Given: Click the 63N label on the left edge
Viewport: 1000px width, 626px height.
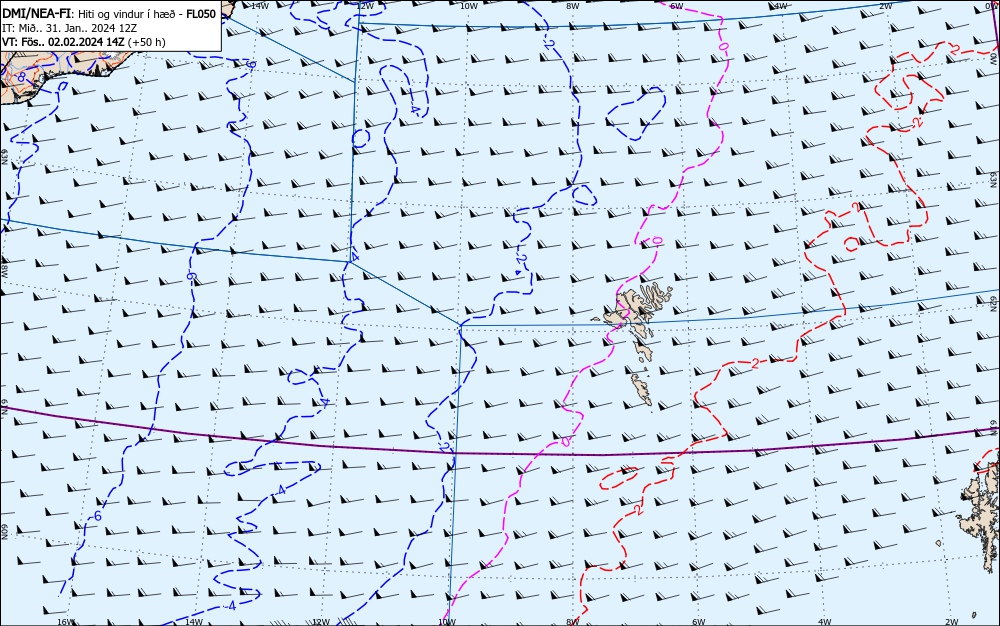Looking at the screenshot, I should [x=4, y=156].
